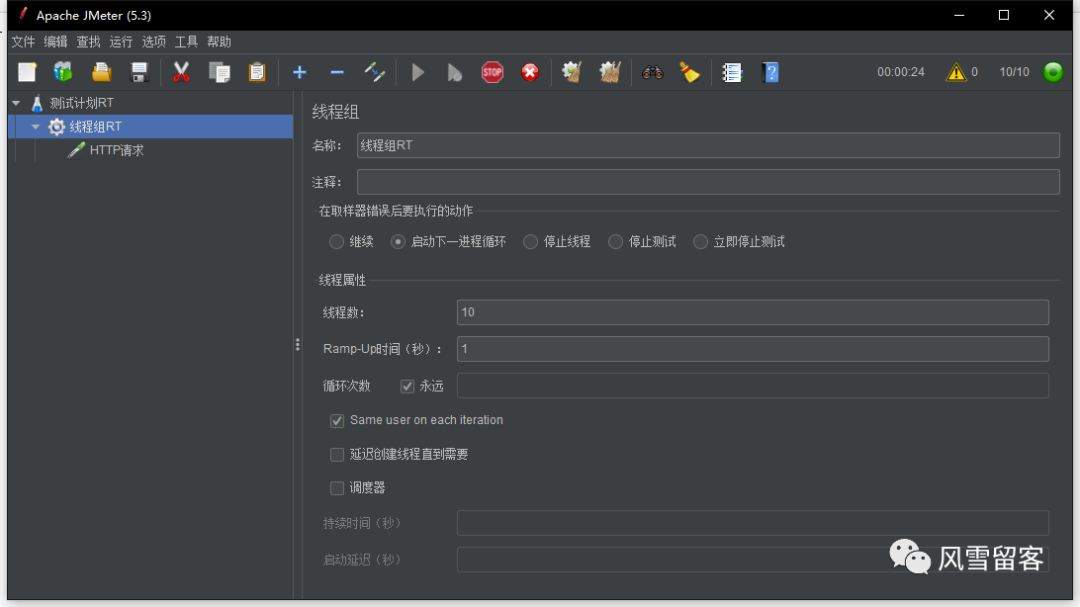This screenshot has height=607, width=1080.
Task: Collapse the 线程组RT tree node
Action: click(36, 127)
